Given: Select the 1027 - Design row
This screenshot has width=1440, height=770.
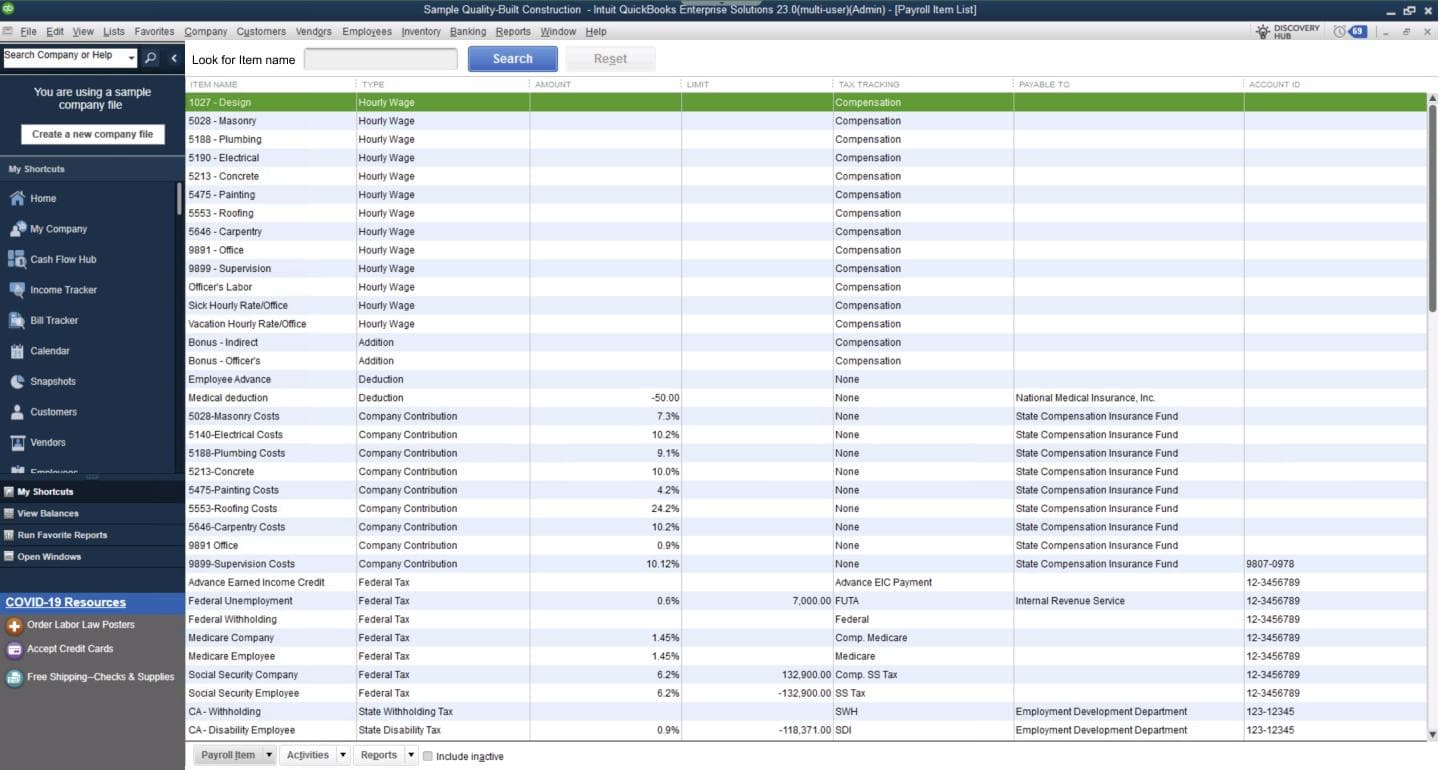Looking at the screenshot, I should pyautogui.click(x=806, y=102).
